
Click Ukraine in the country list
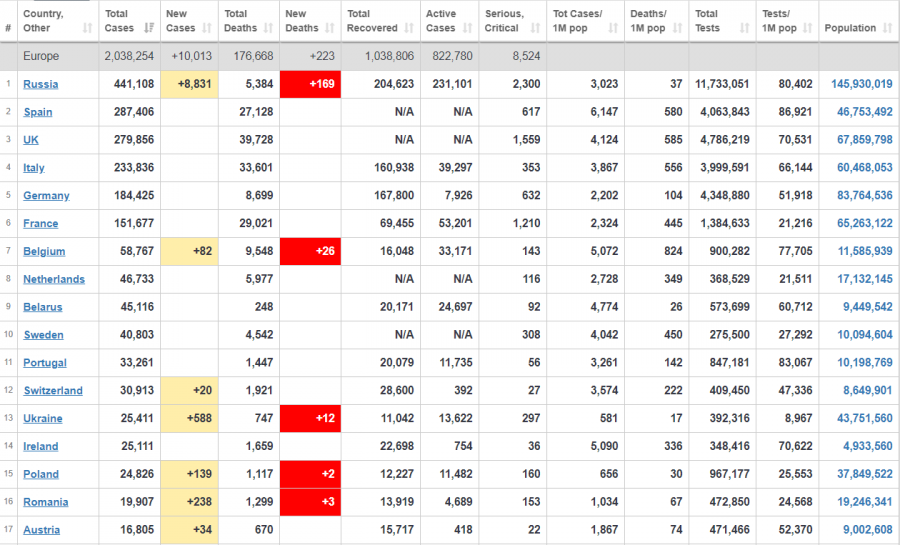point(43,419)
